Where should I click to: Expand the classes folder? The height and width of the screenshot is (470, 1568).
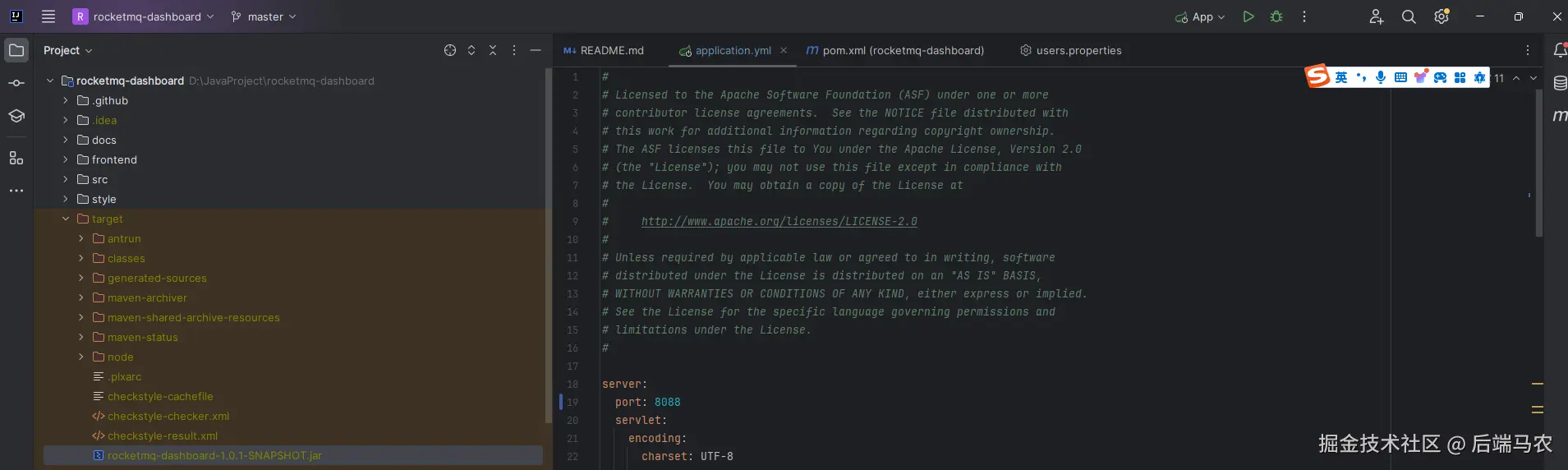(80, 258)
